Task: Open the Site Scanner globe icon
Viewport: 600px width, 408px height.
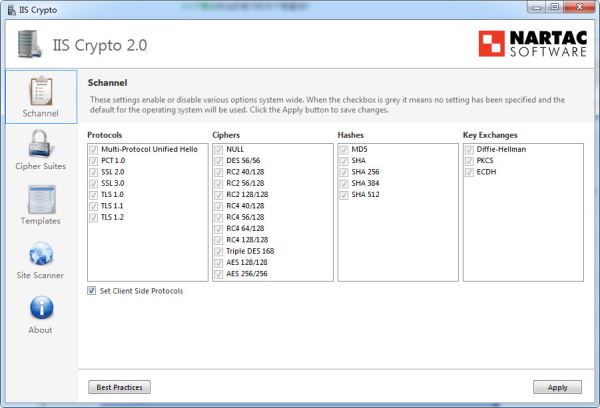Action: point(41,253)
